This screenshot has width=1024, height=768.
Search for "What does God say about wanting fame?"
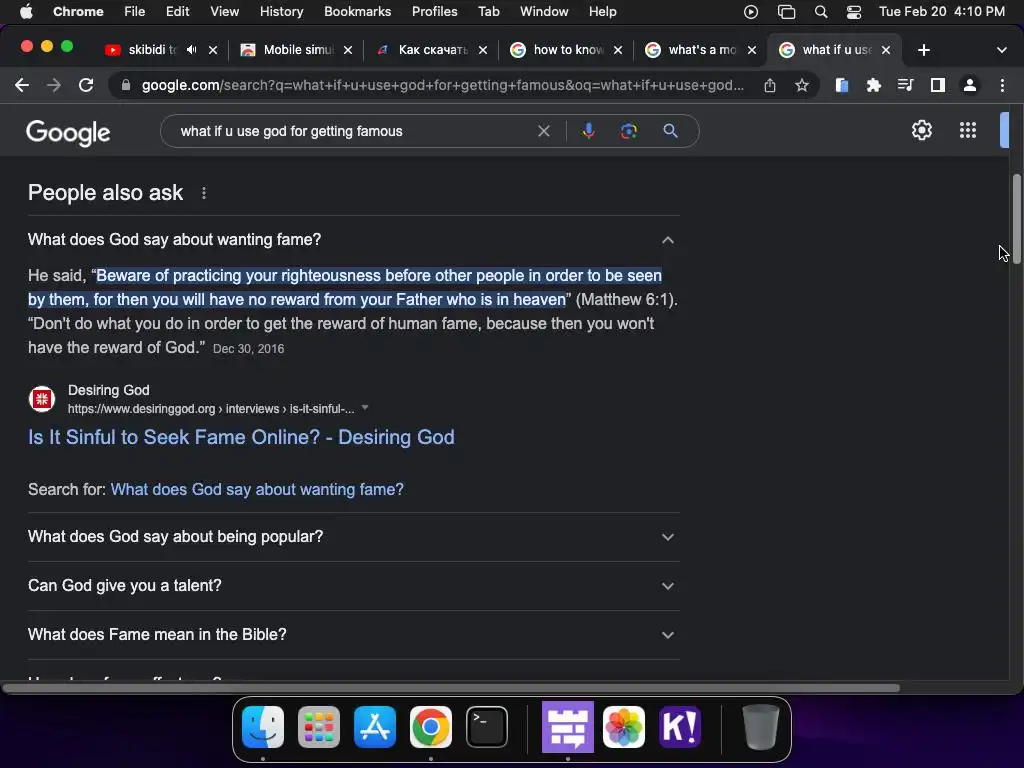[x=257, y=489]
